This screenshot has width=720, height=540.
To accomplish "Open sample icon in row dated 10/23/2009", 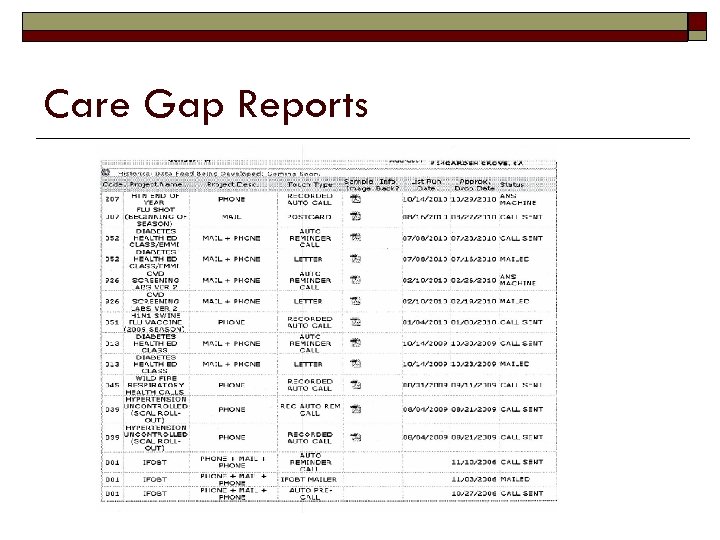I will pos(355,364).
